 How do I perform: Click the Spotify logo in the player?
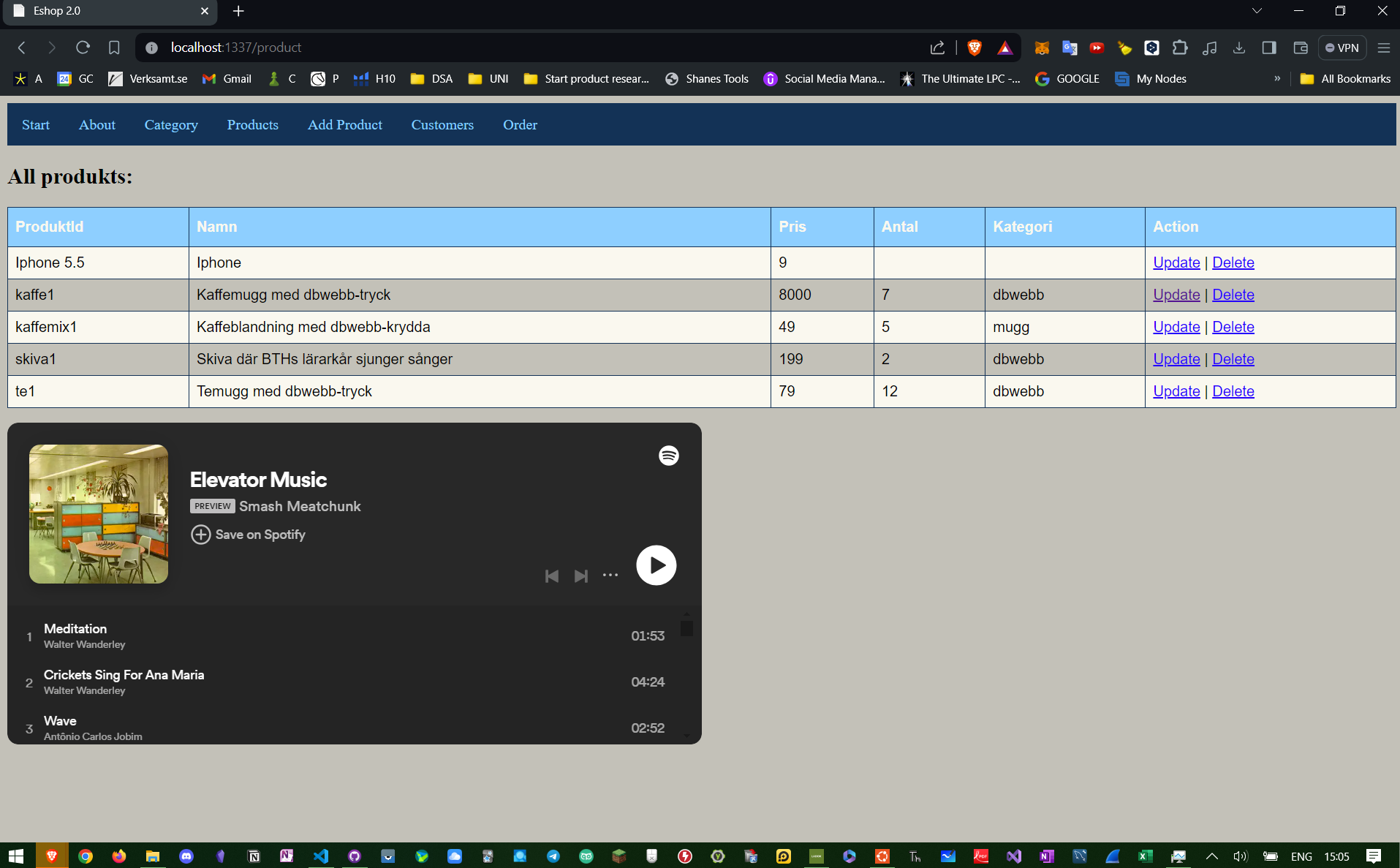pyautogui.click(x=668, y=456)
